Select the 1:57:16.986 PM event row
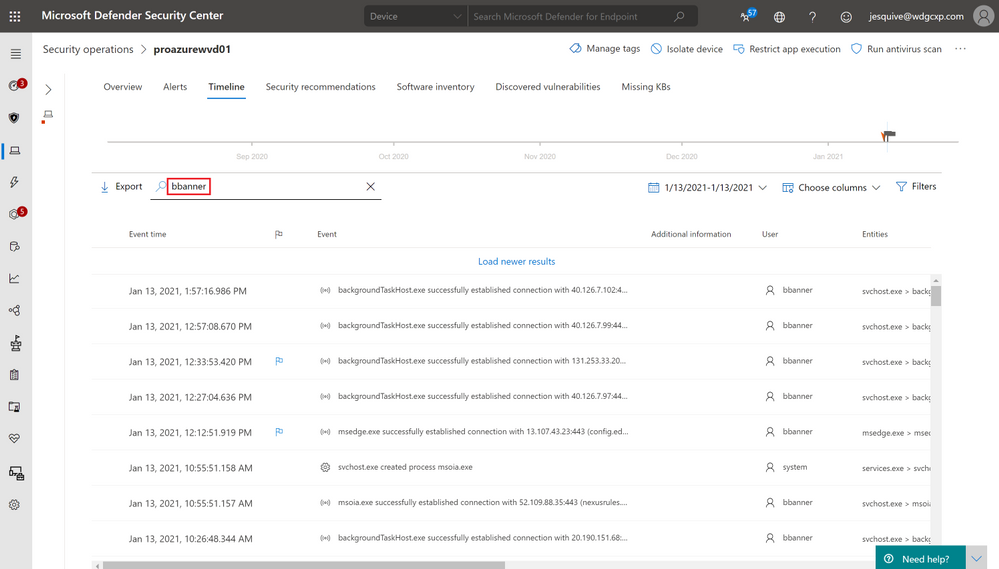This screenshot has height=569, width=999. coord(511,291)
